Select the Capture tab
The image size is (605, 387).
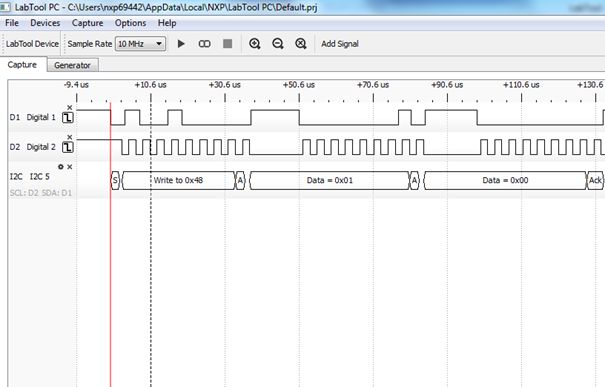click(x=22, y=64)
